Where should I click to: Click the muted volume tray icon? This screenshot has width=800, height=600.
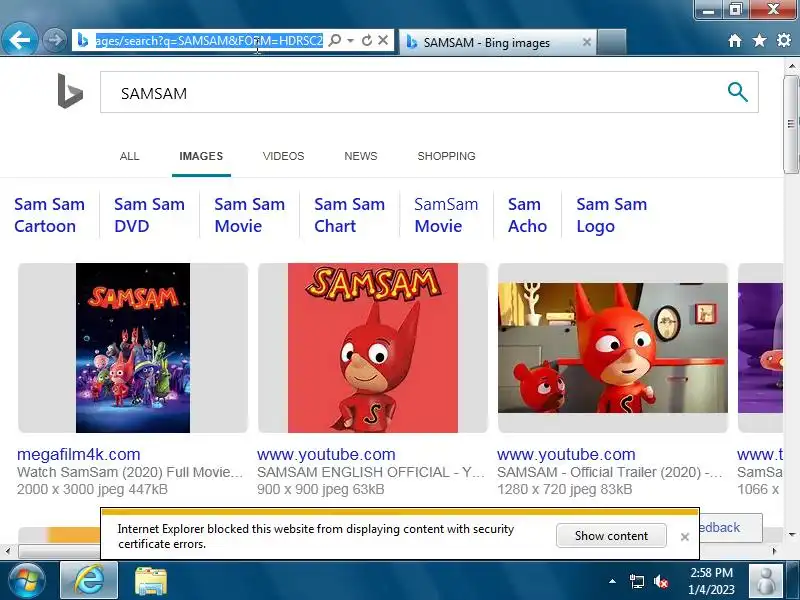[x=661, y=581]
